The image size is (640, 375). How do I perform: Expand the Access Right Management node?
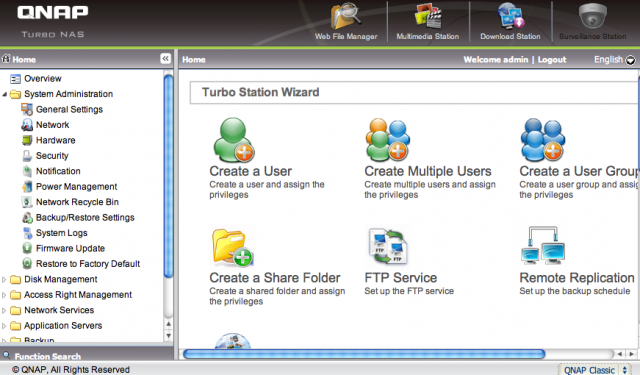pyautogui.click(x=4, y=295)
